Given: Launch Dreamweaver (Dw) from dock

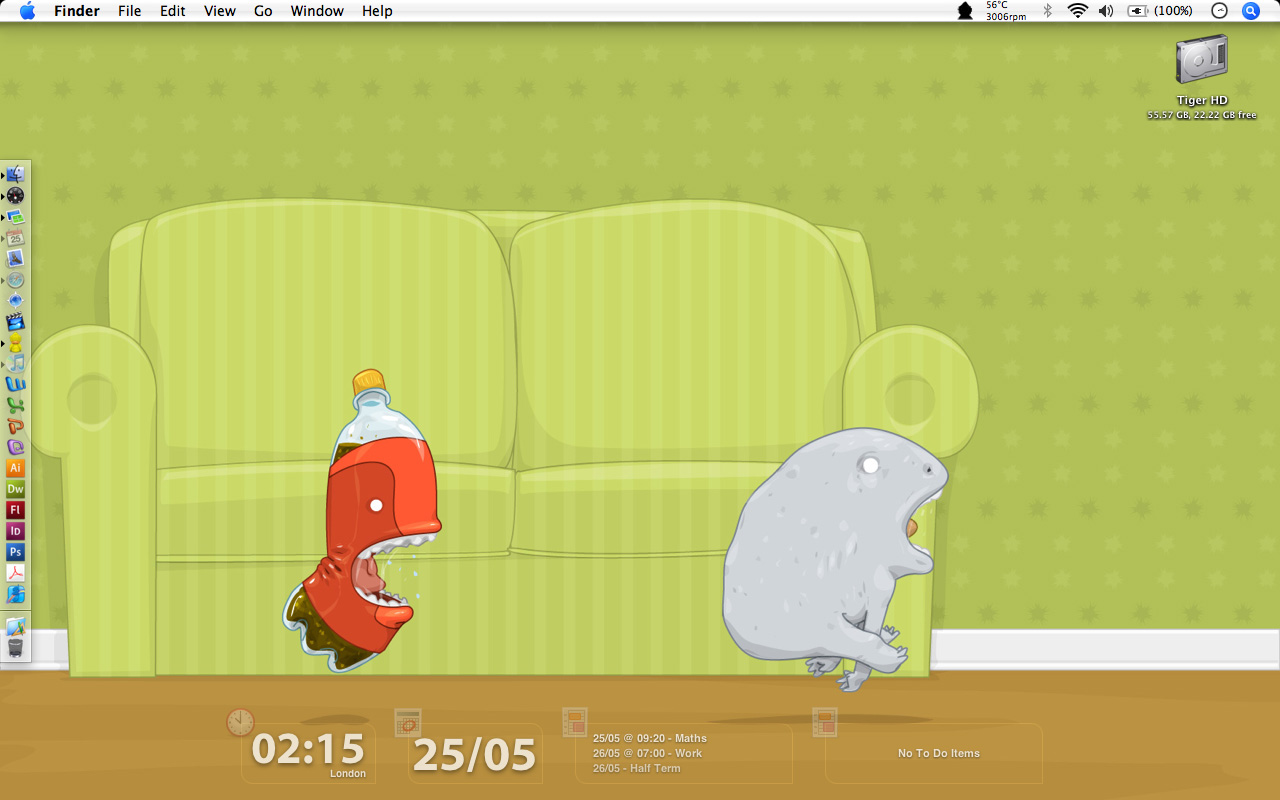Looking at the screenshot, I should tap(15, 489).
